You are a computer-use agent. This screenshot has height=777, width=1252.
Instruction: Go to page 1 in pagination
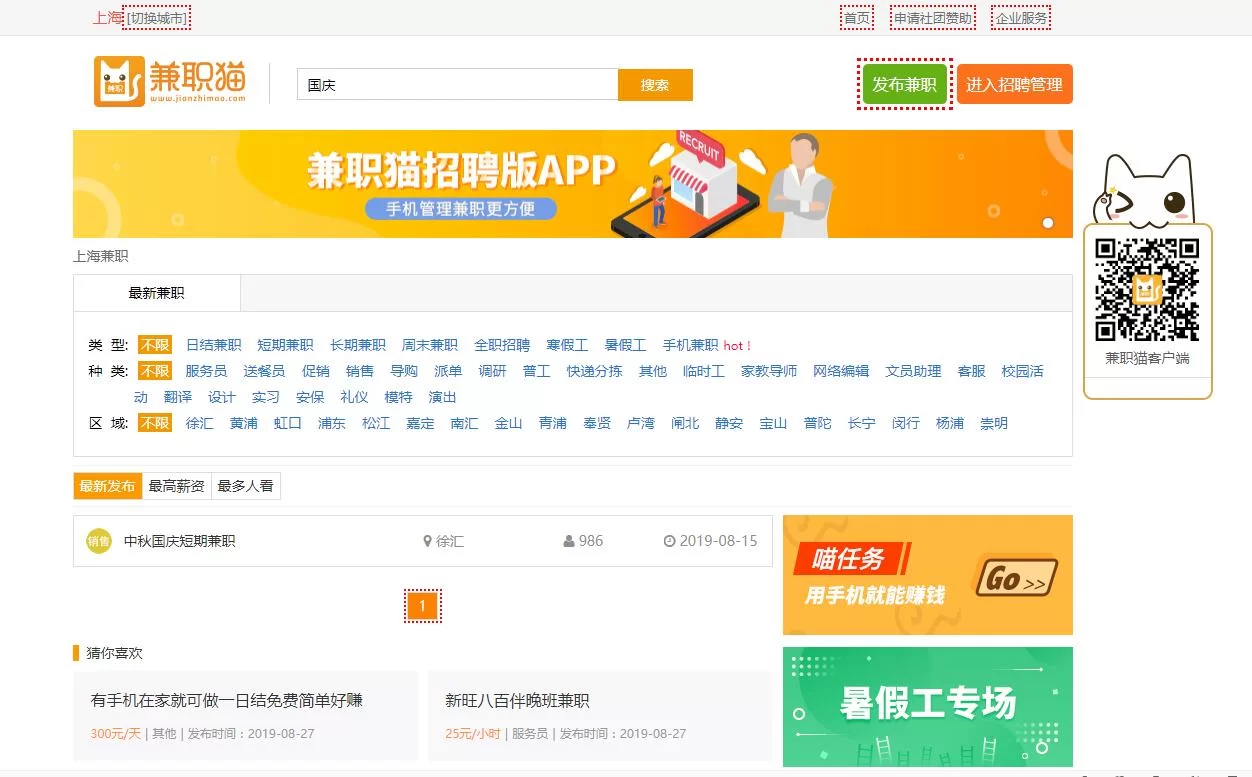tap(422, 606)
